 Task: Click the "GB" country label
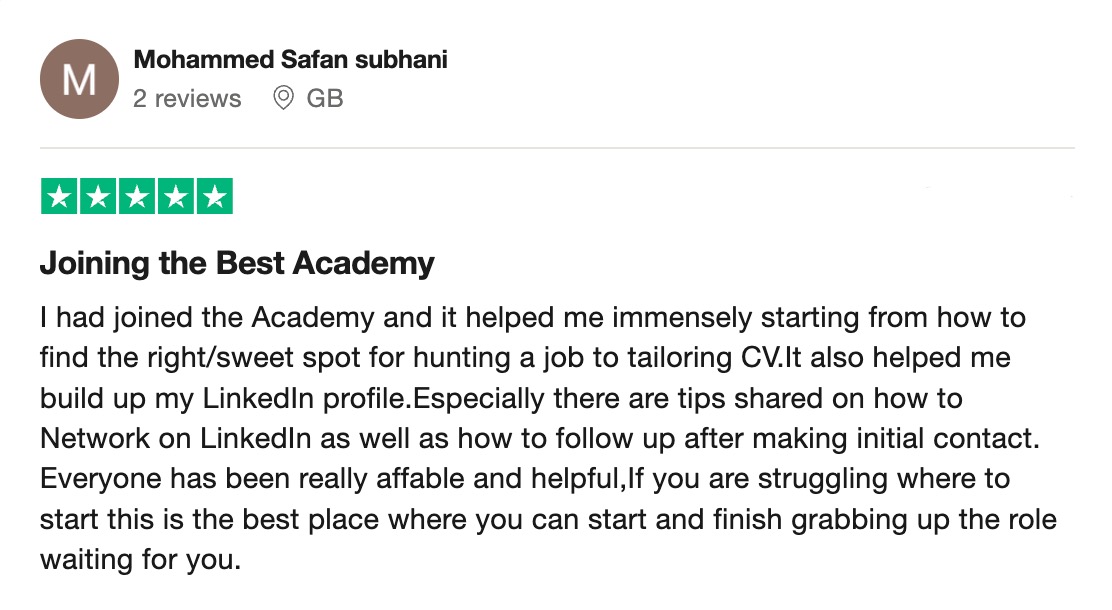click(x=325, y=98)
